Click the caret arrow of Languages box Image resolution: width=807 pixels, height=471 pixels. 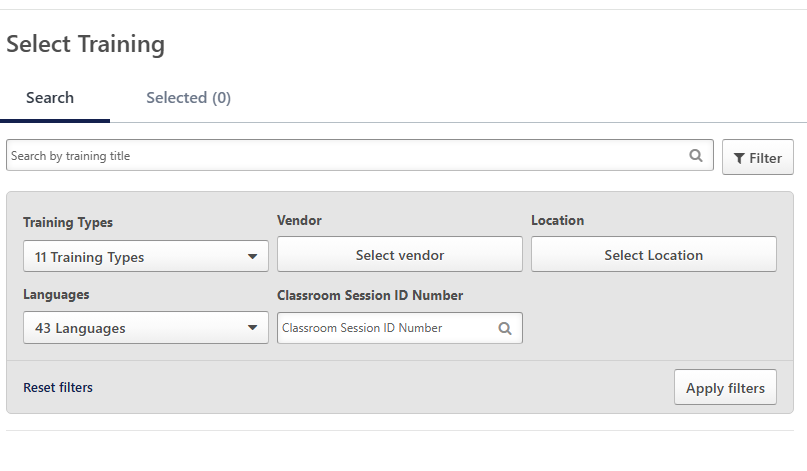click(252, 328)
